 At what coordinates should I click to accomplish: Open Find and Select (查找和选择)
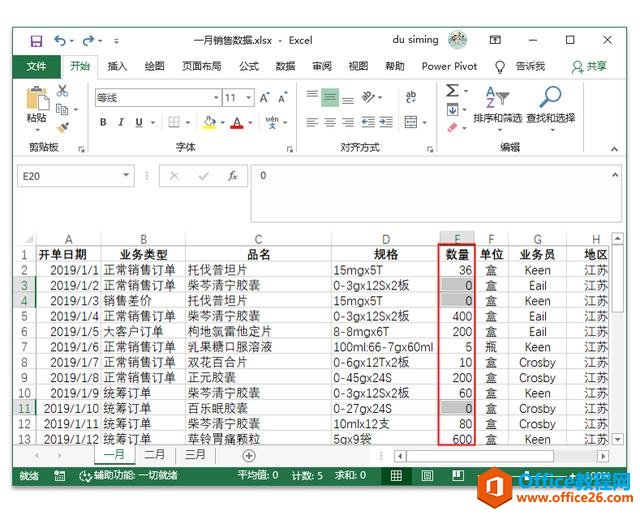click(x=551, y=107)
